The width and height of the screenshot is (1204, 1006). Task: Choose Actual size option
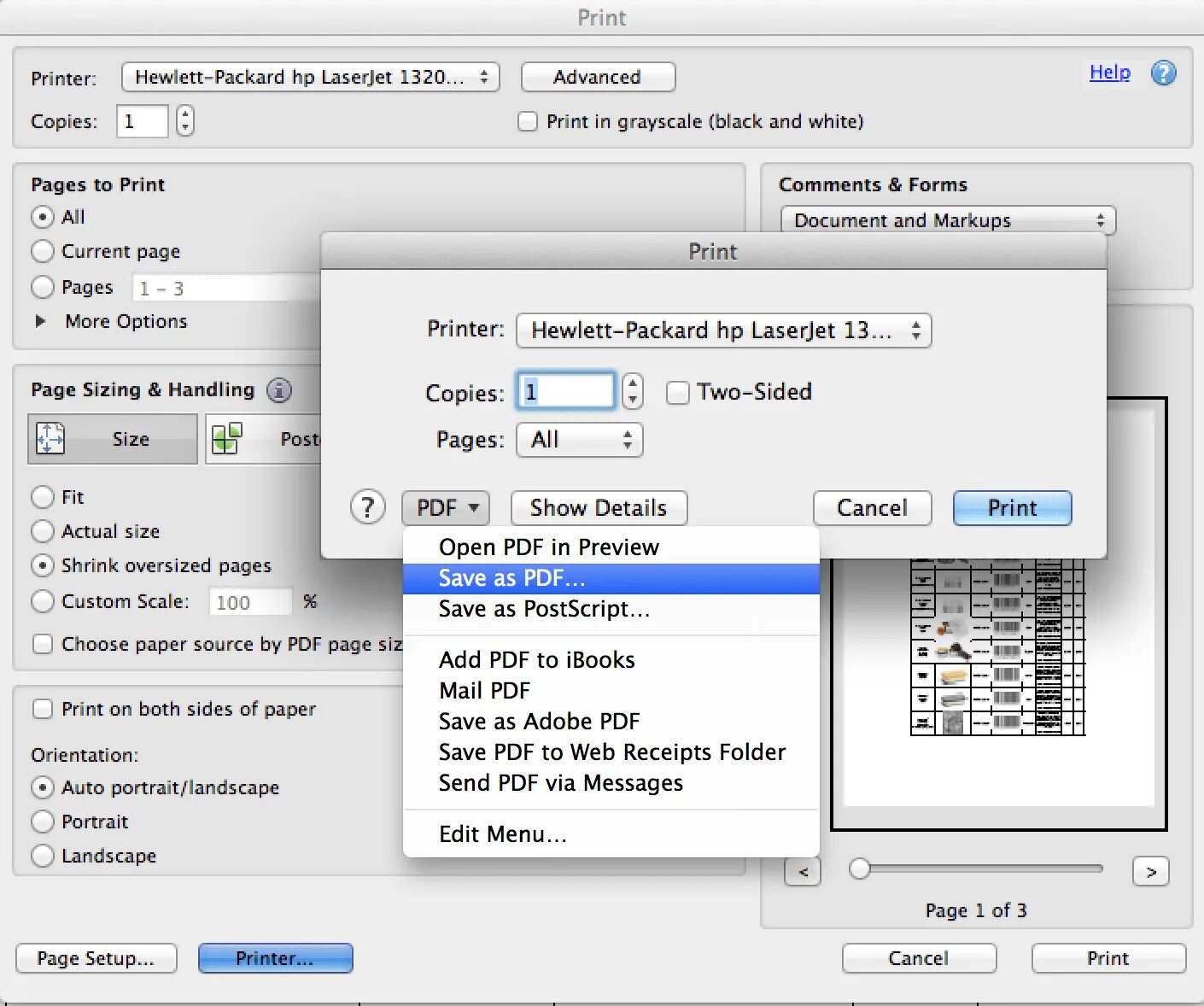[x=42, y=531]
